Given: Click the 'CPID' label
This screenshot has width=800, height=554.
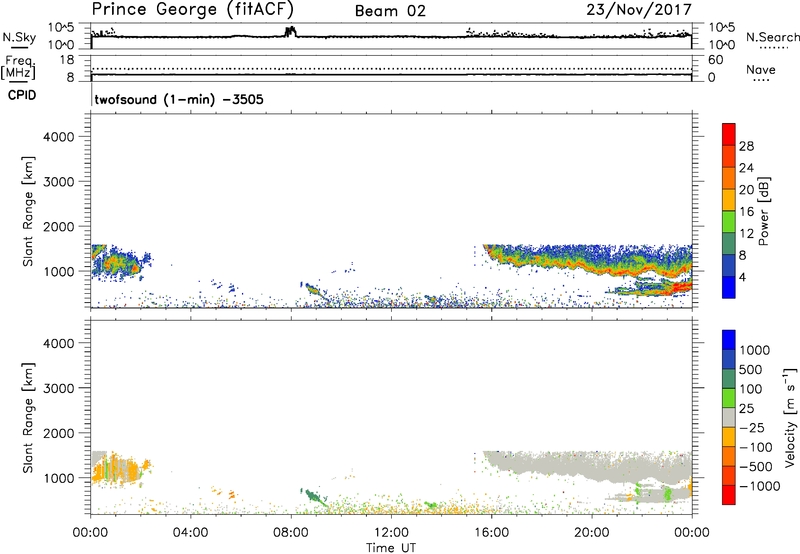Looking at the screenshot, I should coord(21,95).
